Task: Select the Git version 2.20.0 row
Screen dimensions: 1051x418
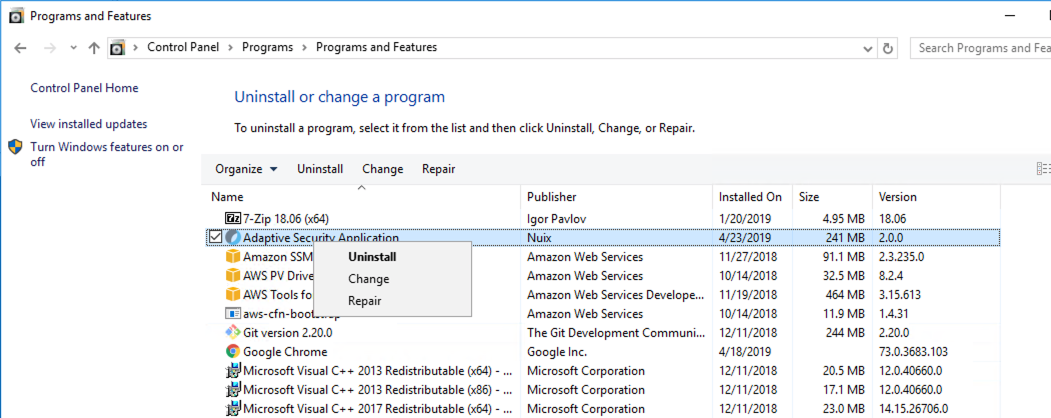Action: [x=603, y=332]
